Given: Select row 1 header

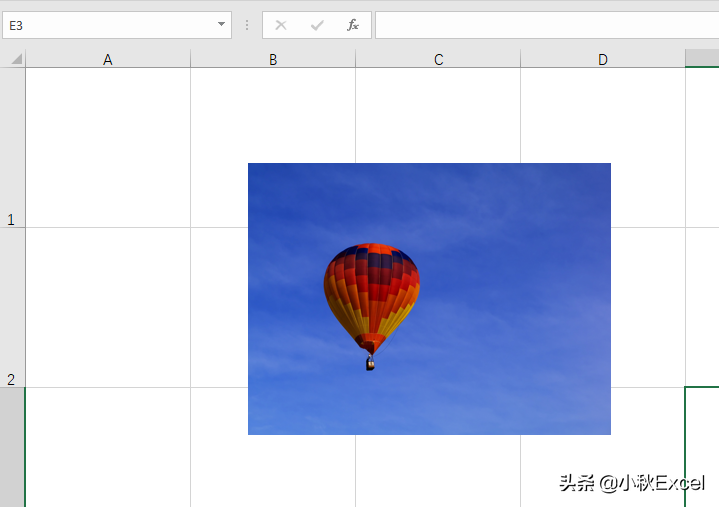Looking at the screenshot, I should click(12, 148).
